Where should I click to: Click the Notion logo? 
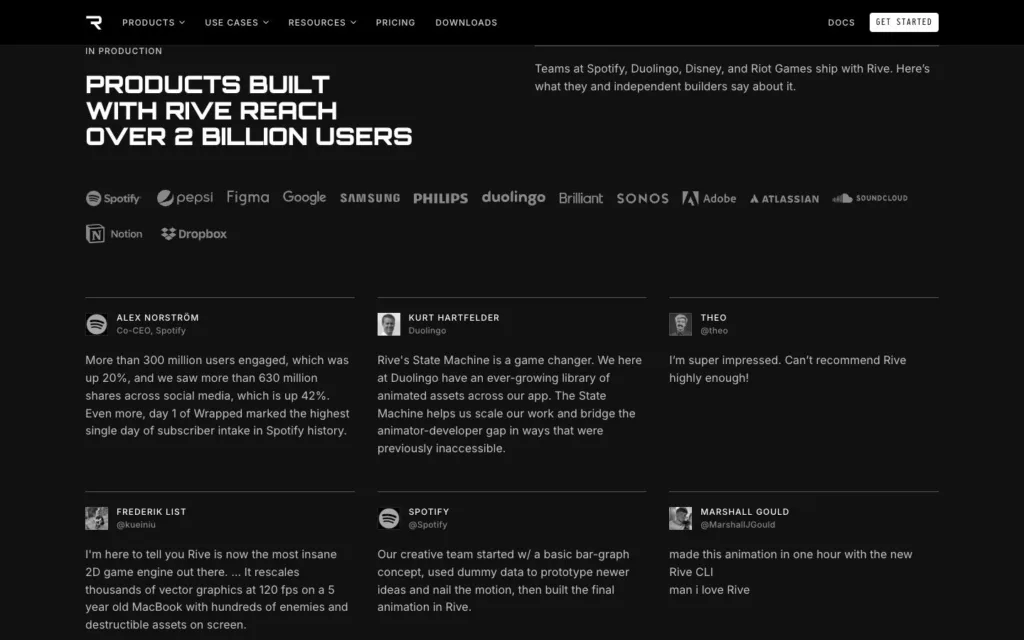point(114,234)
